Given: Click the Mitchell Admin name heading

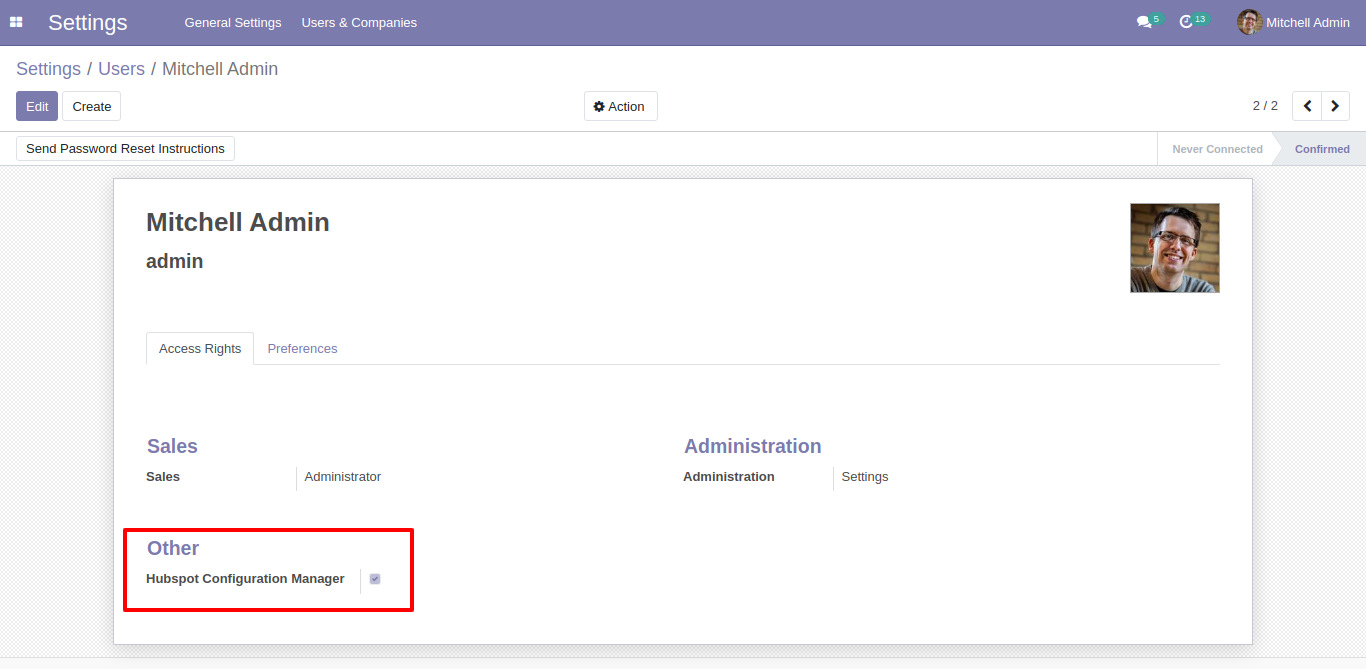Looking at the screenshot, I should point(238,222).
